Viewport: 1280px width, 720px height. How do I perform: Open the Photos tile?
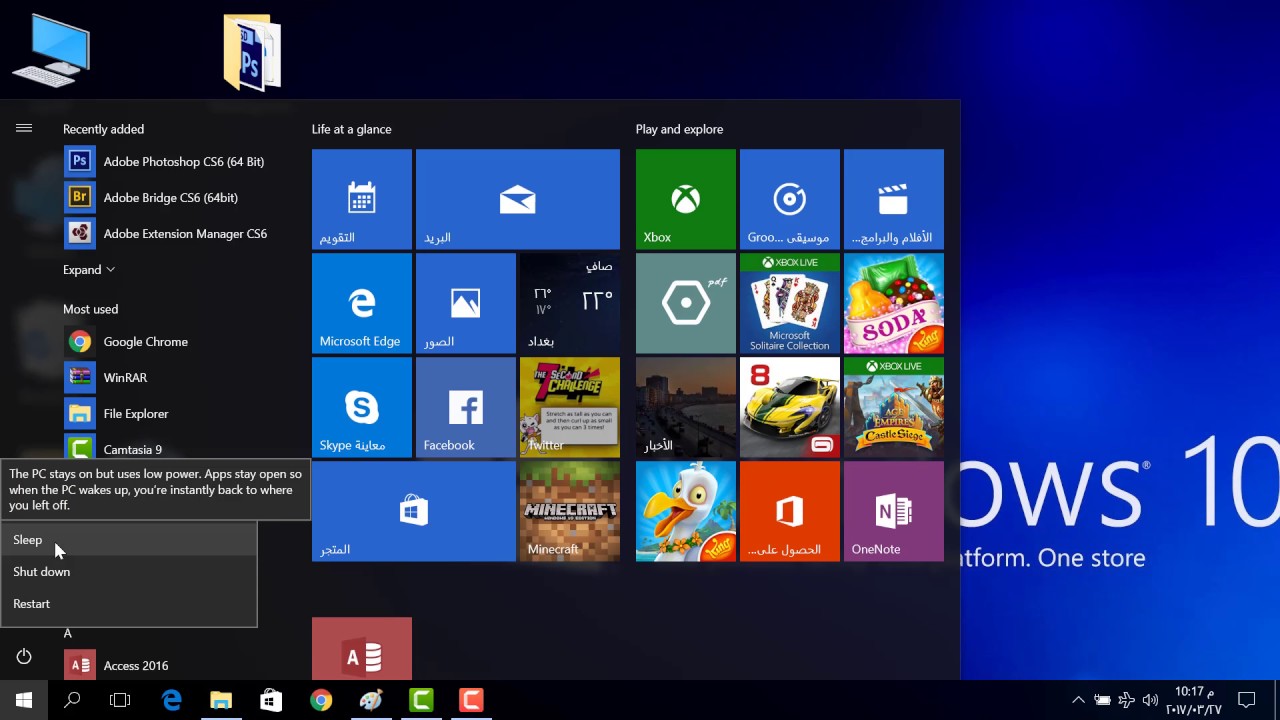[466, 303]
